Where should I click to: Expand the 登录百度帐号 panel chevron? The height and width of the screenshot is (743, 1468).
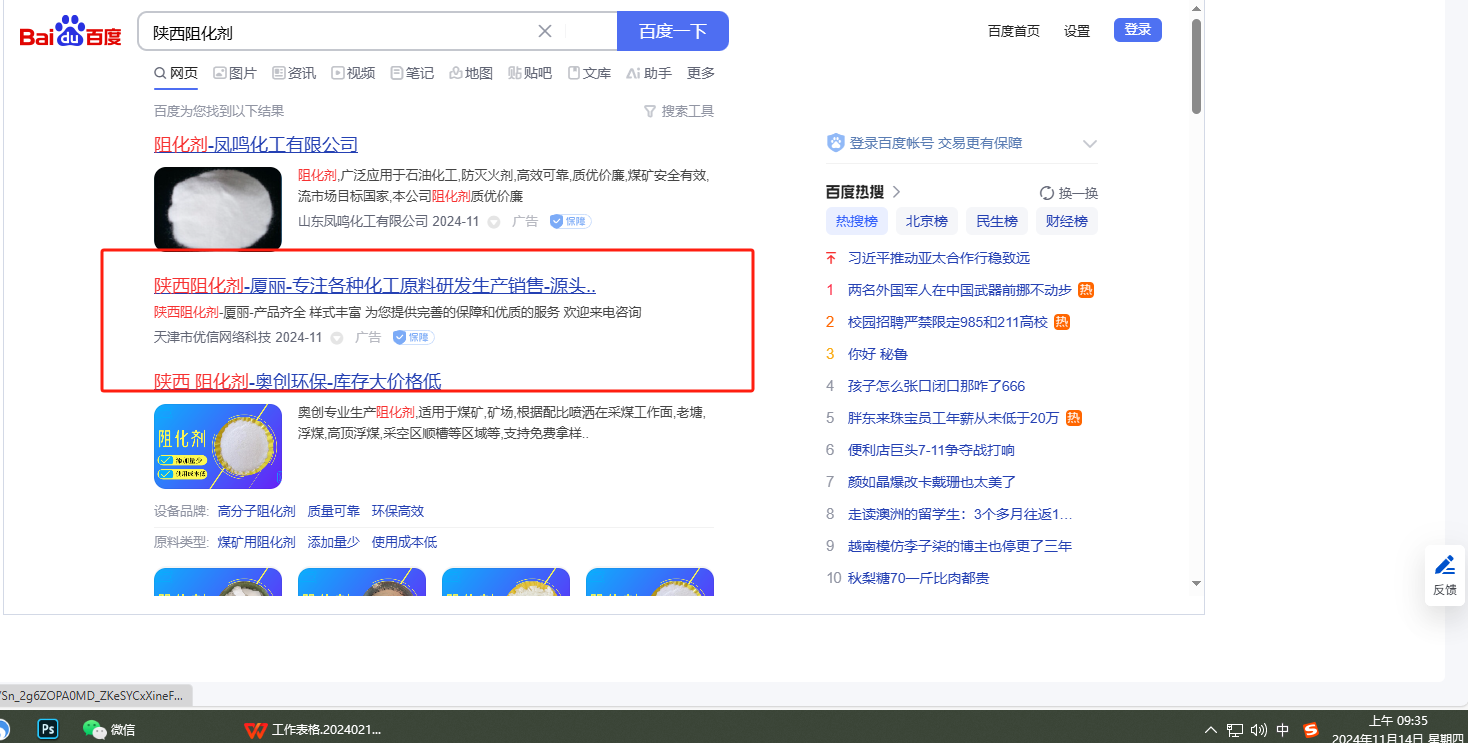coord(1090,144)
